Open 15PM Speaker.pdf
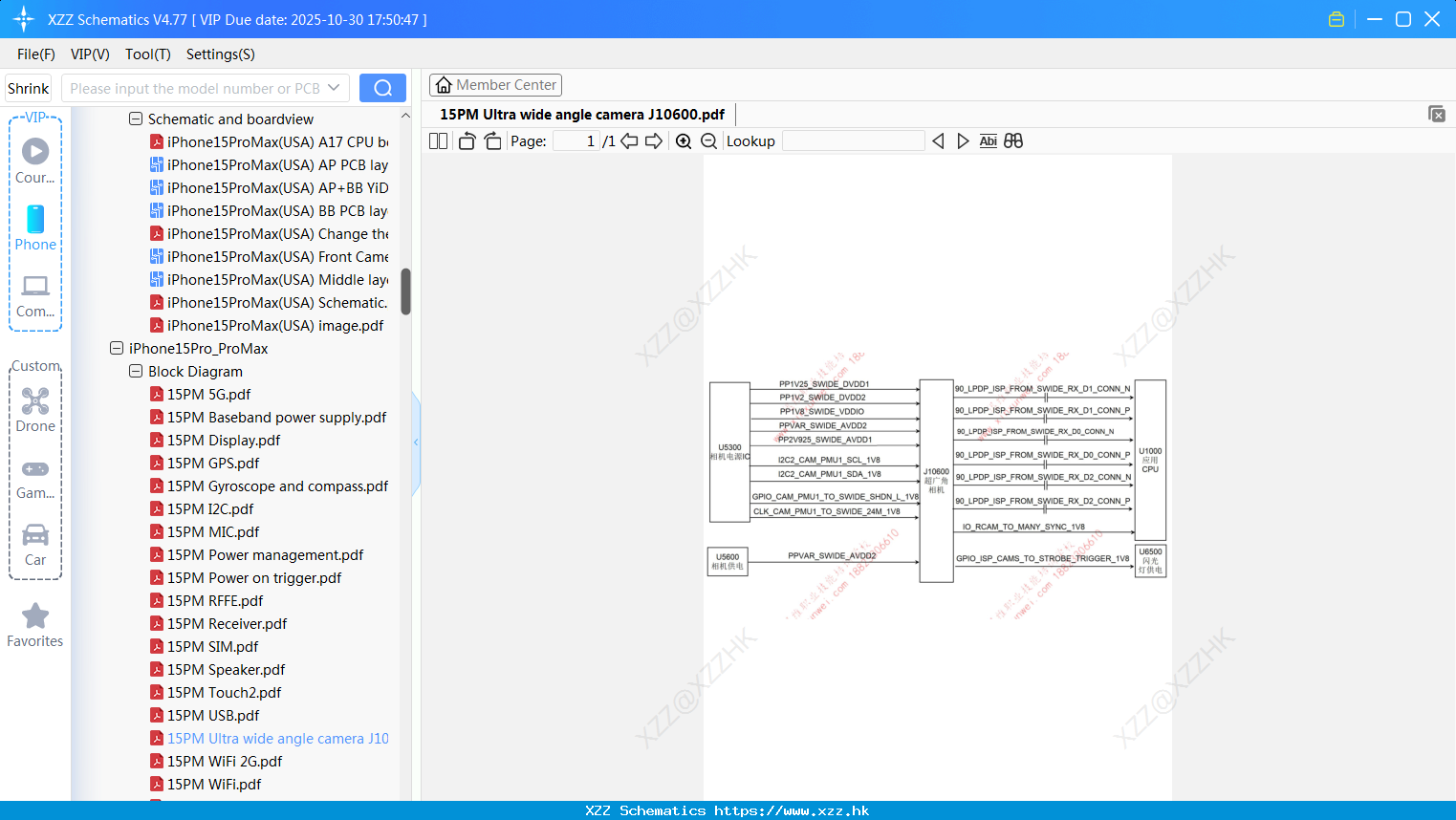This screenshot has height=820, width=1456. pos(218,670)
